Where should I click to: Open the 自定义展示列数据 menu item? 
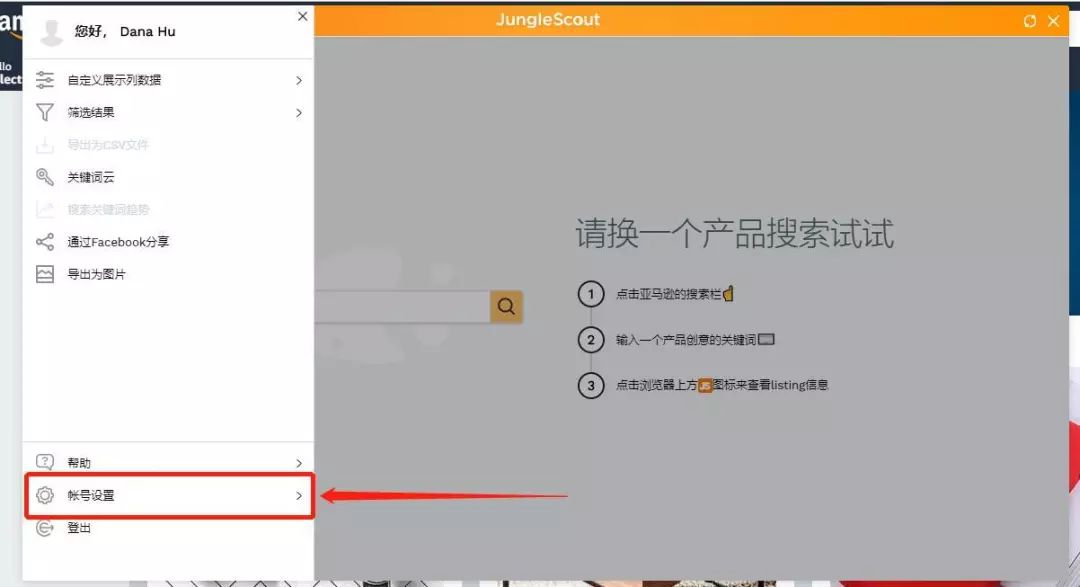point(168,80)
